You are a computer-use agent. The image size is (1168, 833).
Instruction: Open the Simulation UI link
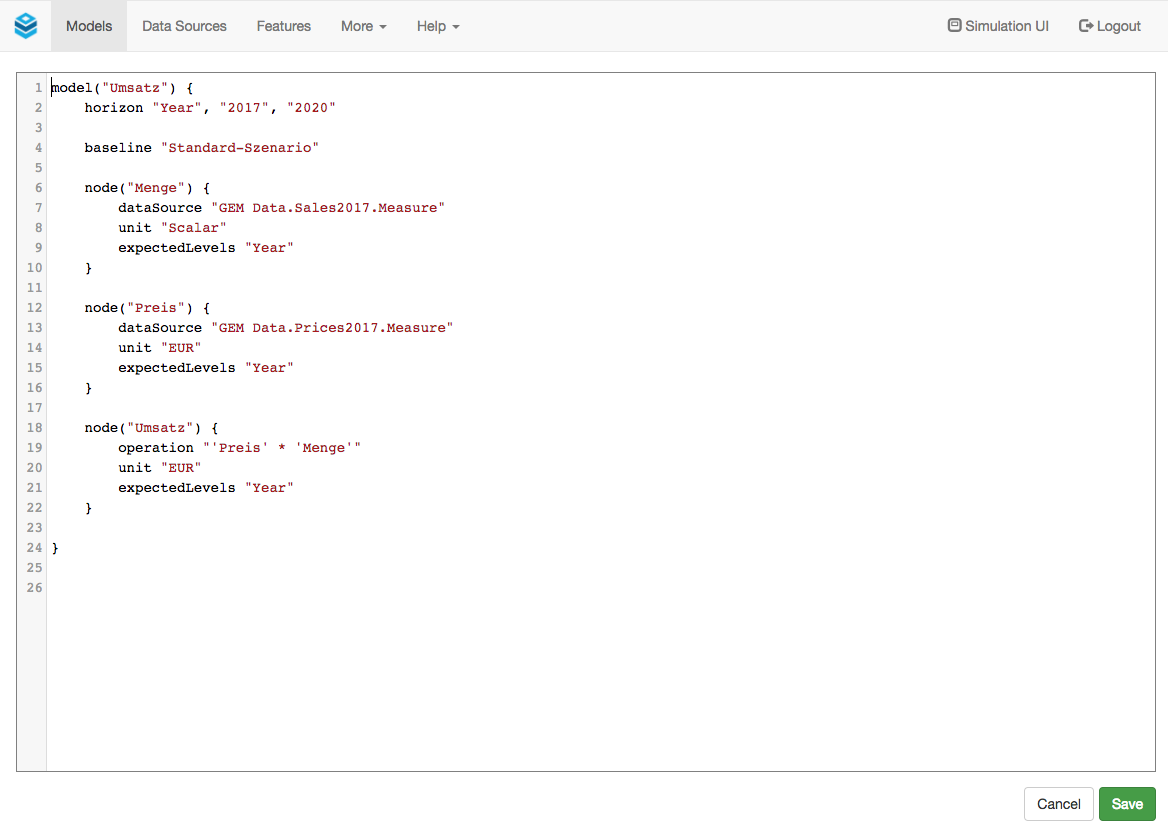click(x=1006, y=26)
